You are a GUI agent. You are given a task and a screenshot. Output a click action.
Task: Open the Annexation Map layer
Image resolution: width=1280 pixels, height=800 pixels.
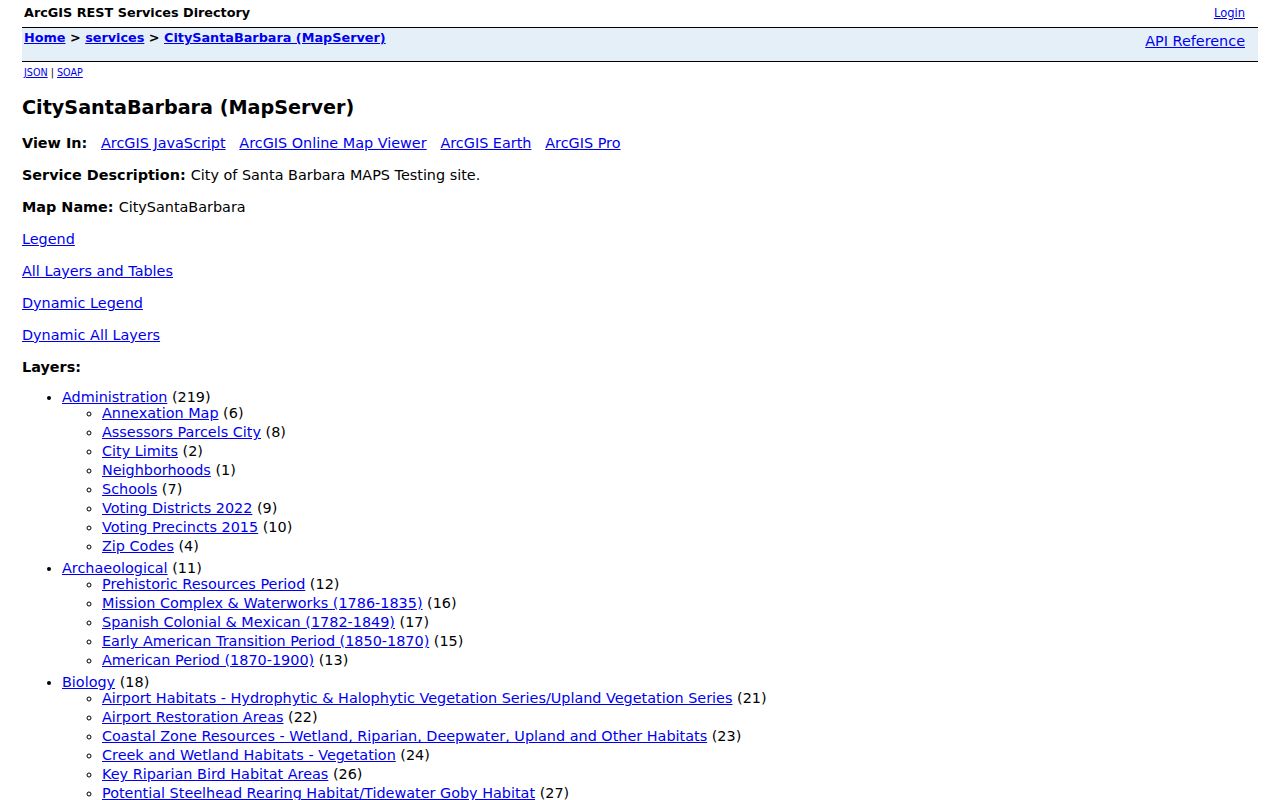point(160,413)
